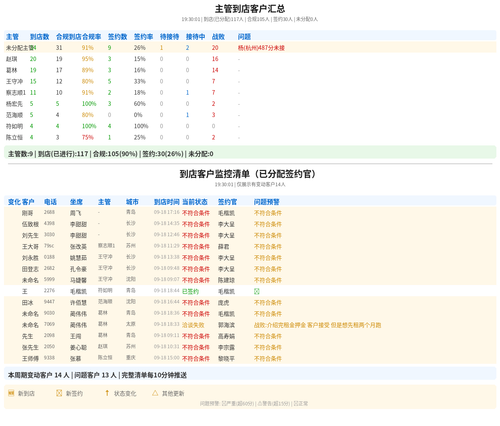Select the 主管 header in the summary table
The height and width of the screenshot is (426, 500).
tap(12, 37)
